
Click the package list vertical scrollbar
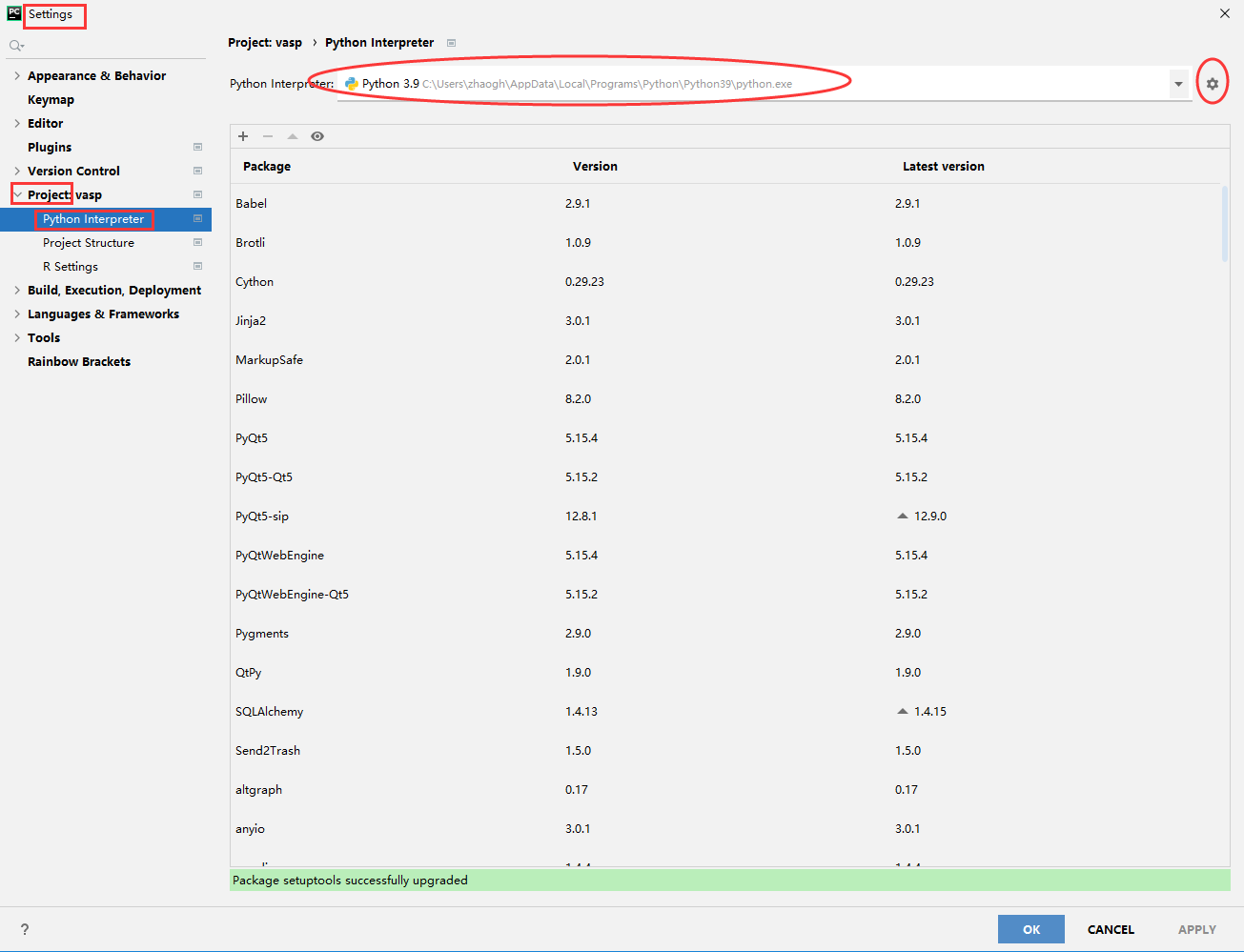coord(1225,224)
